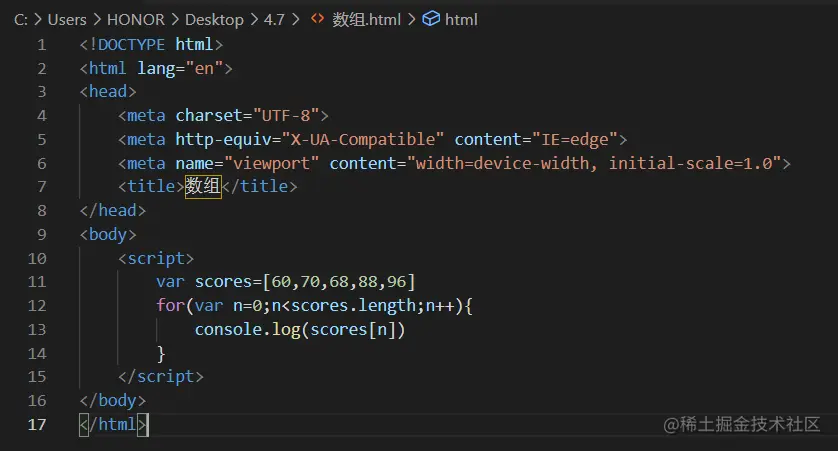This screenshot has width=838, height=451.
Task: Click the closing '</head>' tag
Action: [113, 211]
